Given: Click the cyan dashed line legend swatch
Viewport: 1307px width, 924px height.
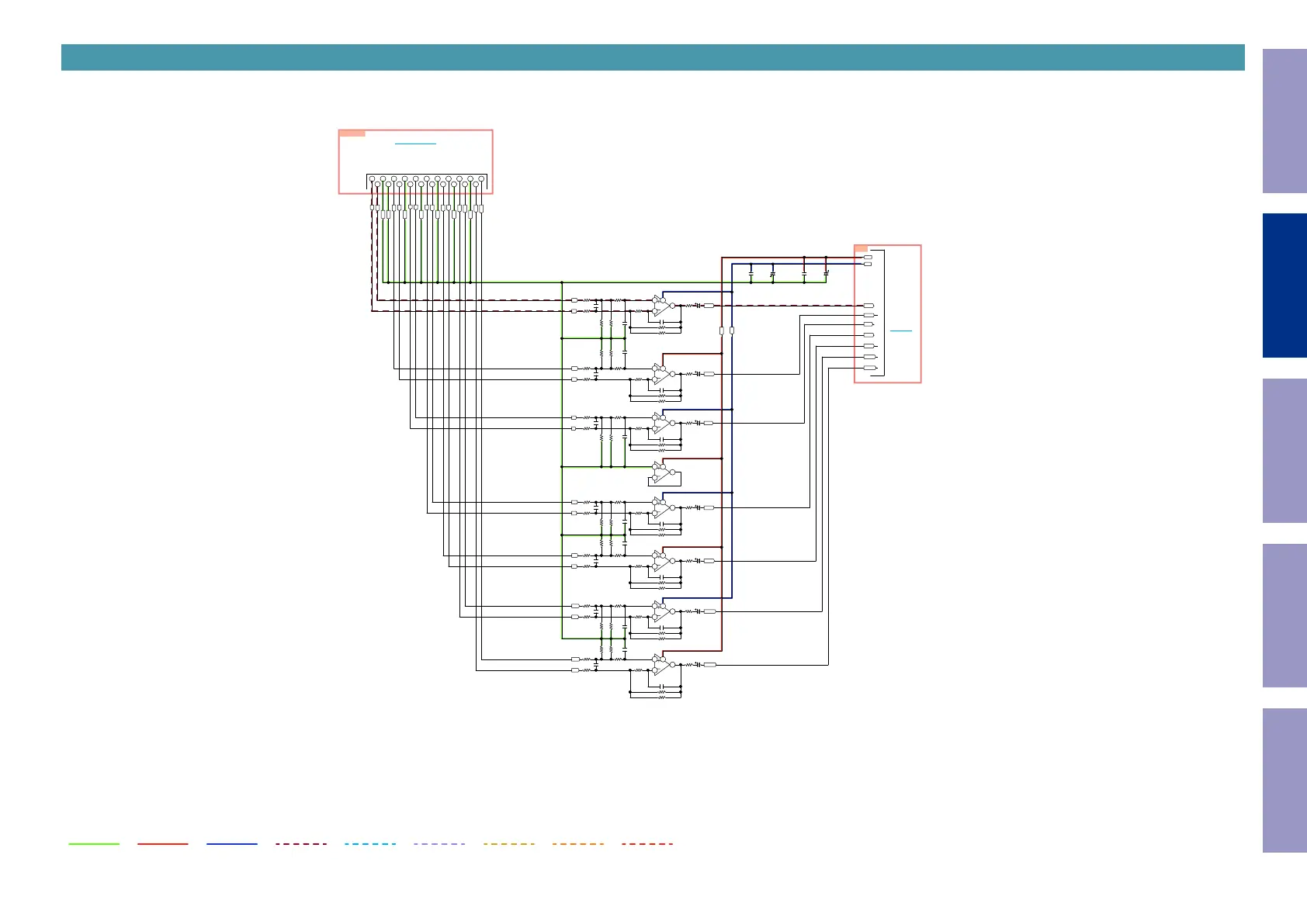Looking at the screenshot, I should click(370, 843).
